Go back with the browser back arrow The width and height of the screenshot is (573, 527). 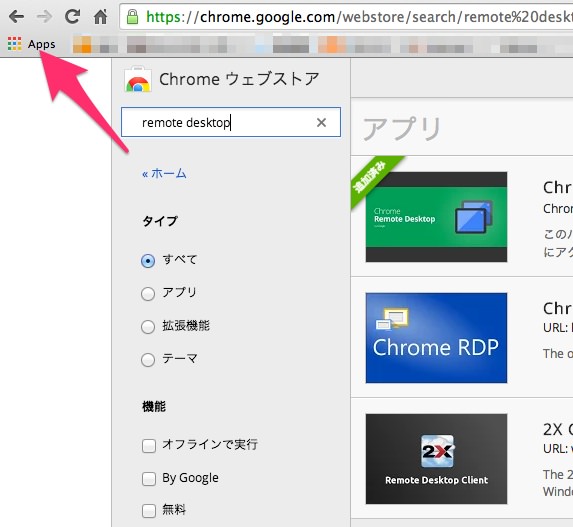[16, 16]
